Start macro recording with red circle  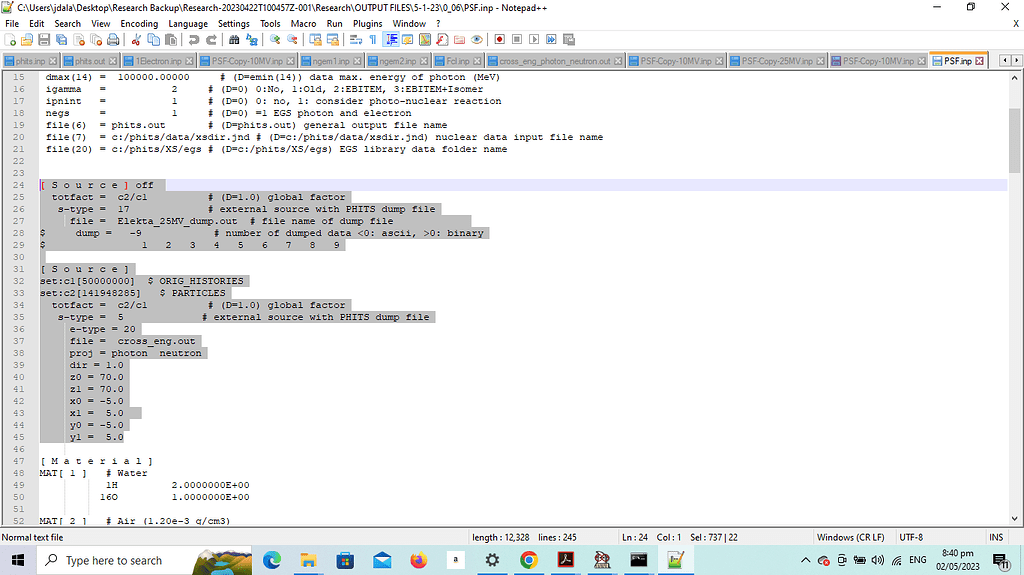click(500, 40)
